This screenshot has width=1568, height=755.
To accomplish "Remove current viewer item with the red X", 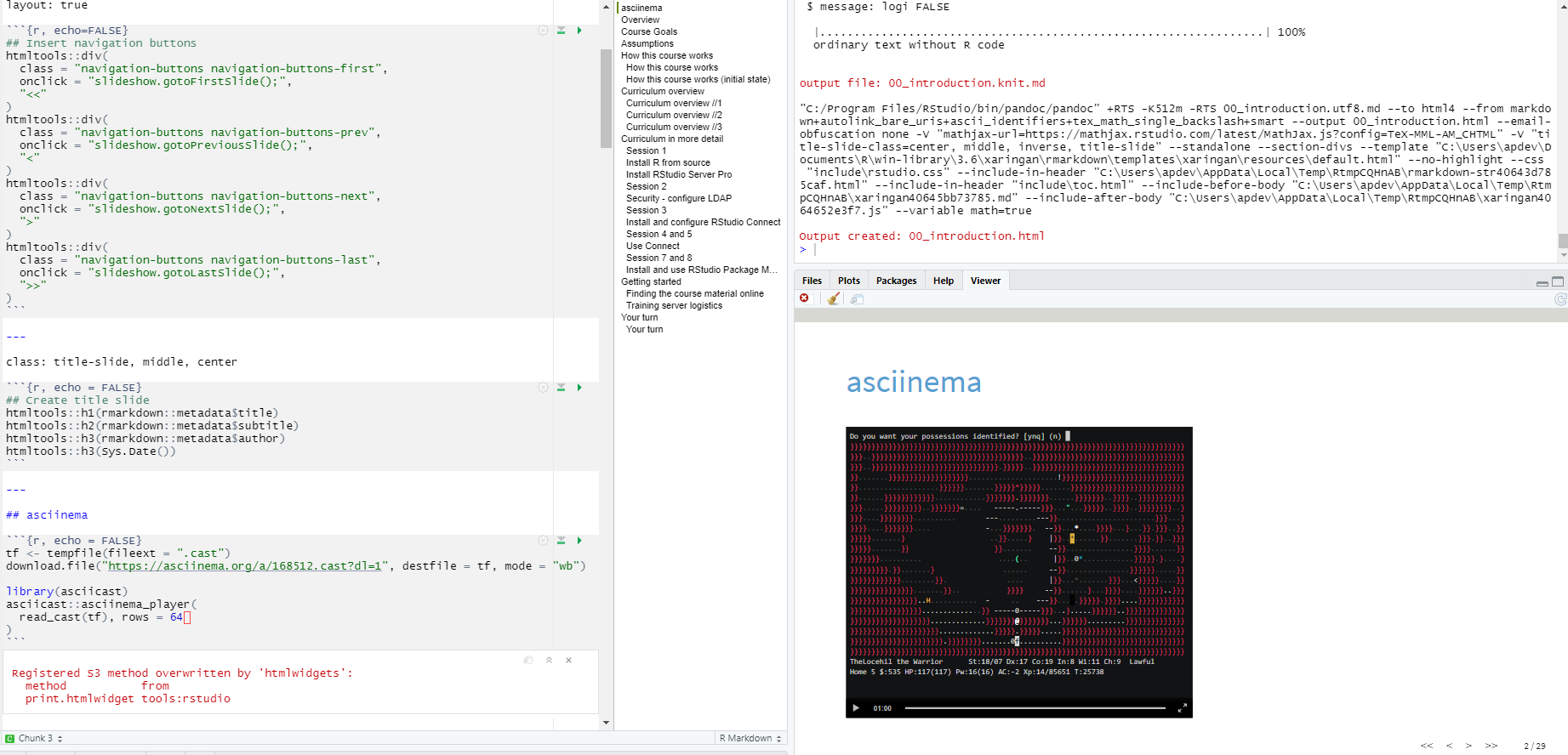I will [804, 298].
